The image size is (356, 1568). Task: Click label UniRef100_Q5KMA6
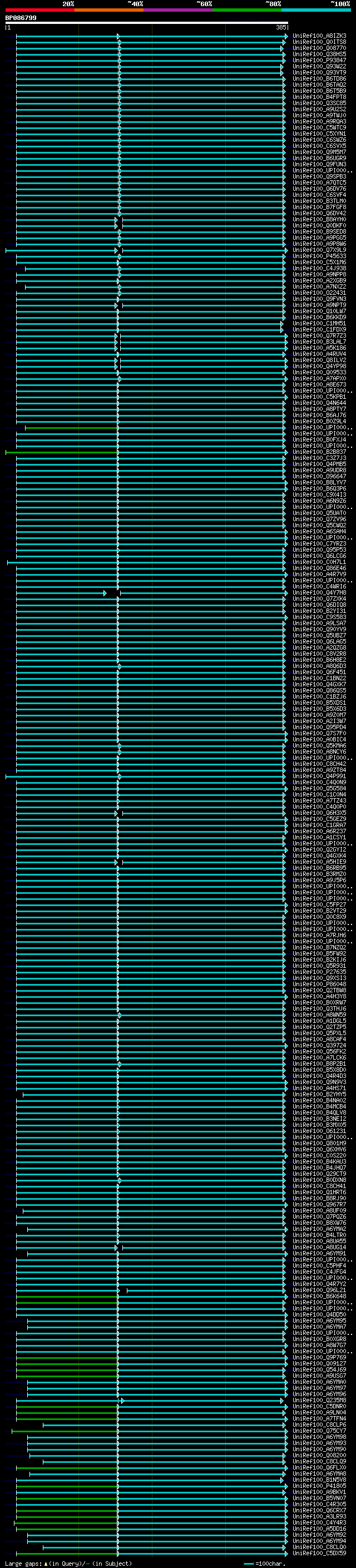(319, 746)
